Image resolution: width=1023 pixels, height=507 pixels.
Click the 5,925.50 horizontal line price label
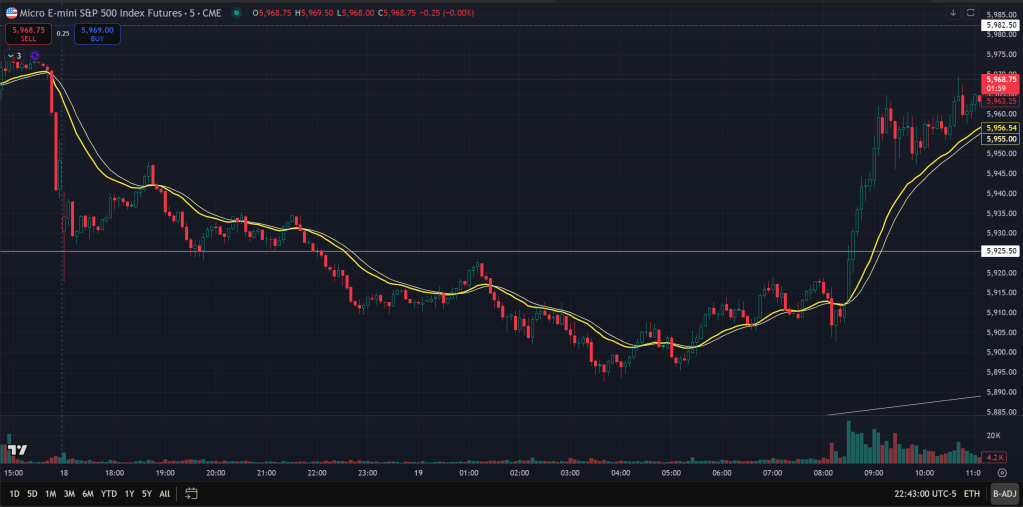click(x=1000, y=251)
